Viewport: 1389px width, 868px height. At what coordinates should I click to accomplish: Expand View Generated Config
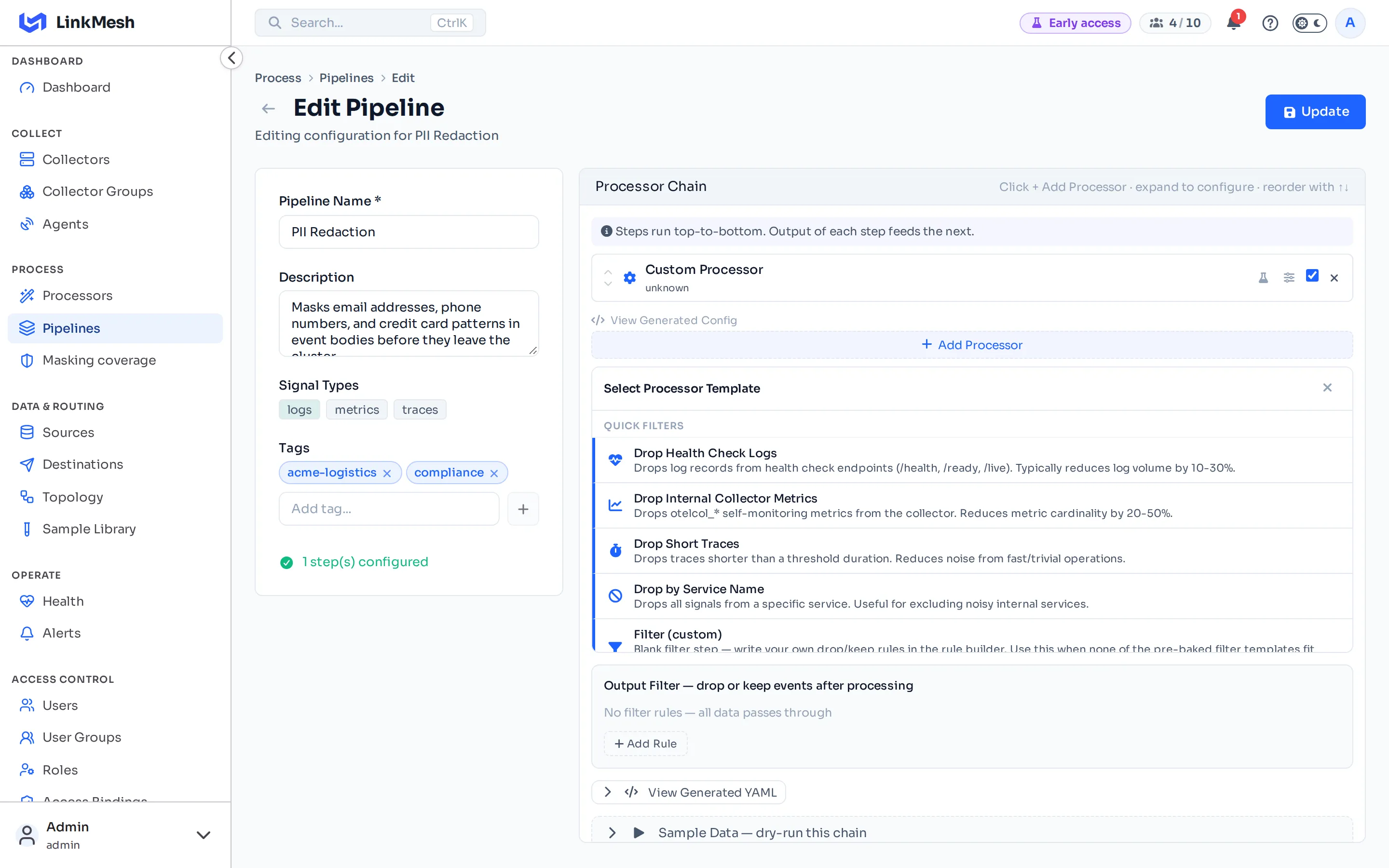coord(664,320)
